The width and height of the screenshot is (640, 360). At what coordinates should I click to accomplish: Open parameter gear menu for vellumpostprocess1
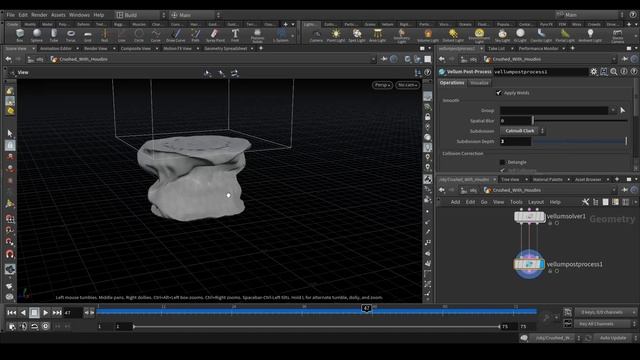(x=593, y=72)
